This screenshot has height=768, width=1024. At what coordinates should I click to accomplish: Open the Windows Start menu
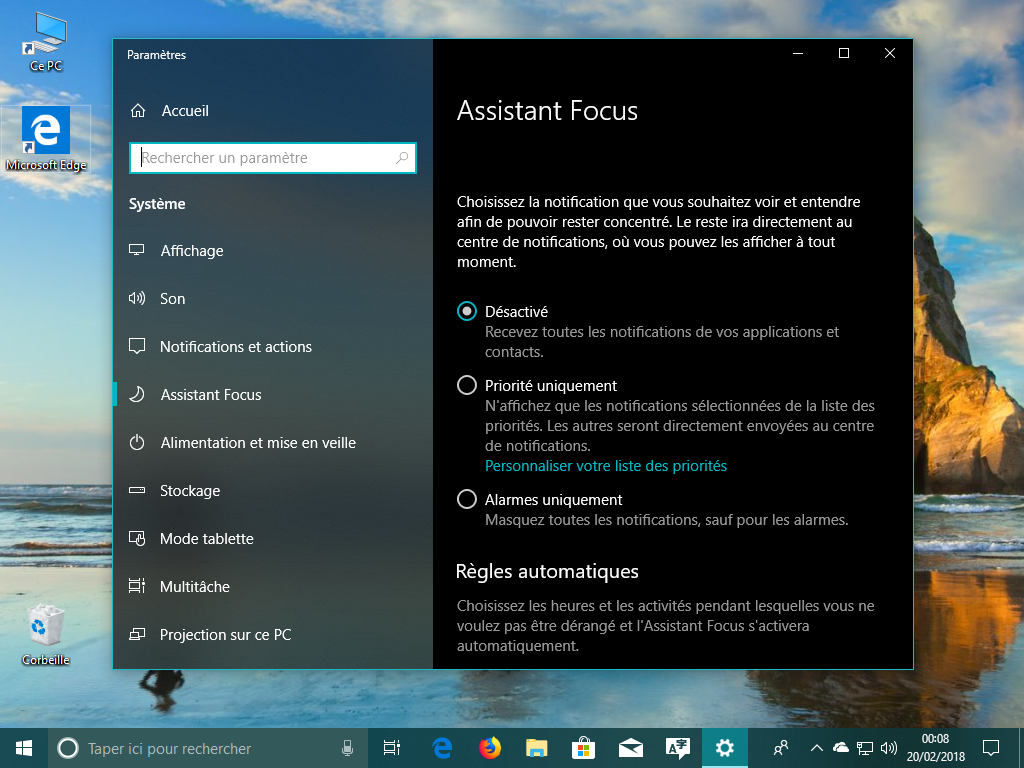tap(24, 748)
